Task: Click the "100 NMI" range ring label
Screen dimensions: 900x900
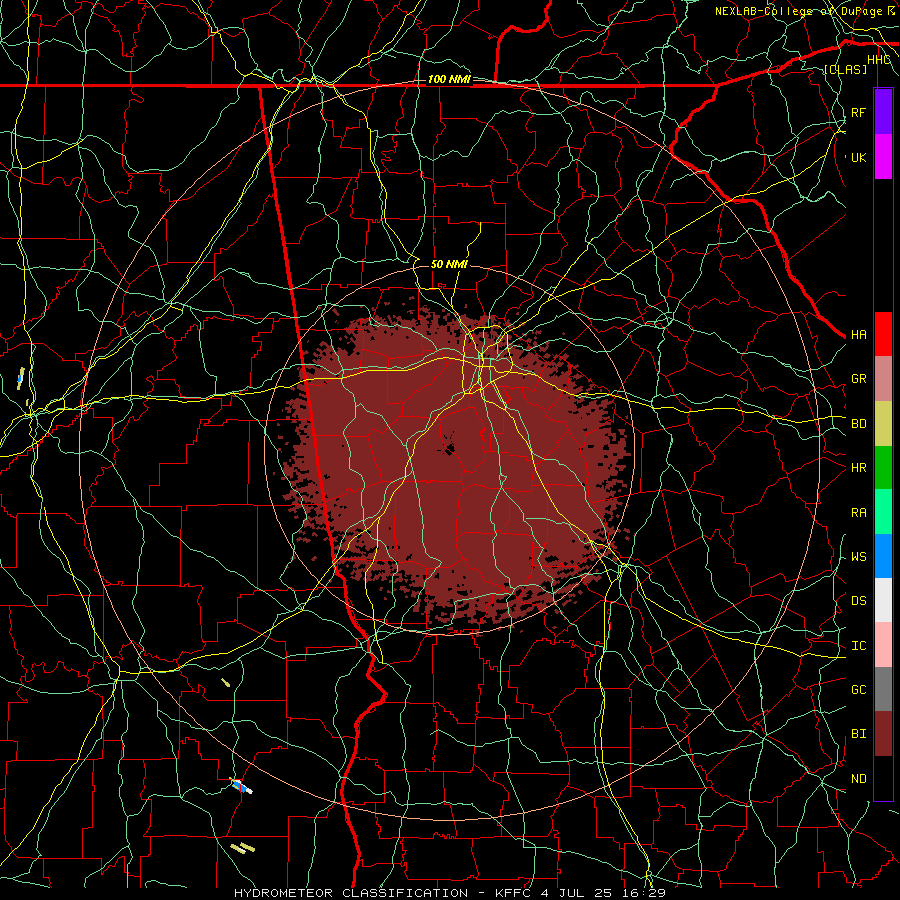Action: 449,79
